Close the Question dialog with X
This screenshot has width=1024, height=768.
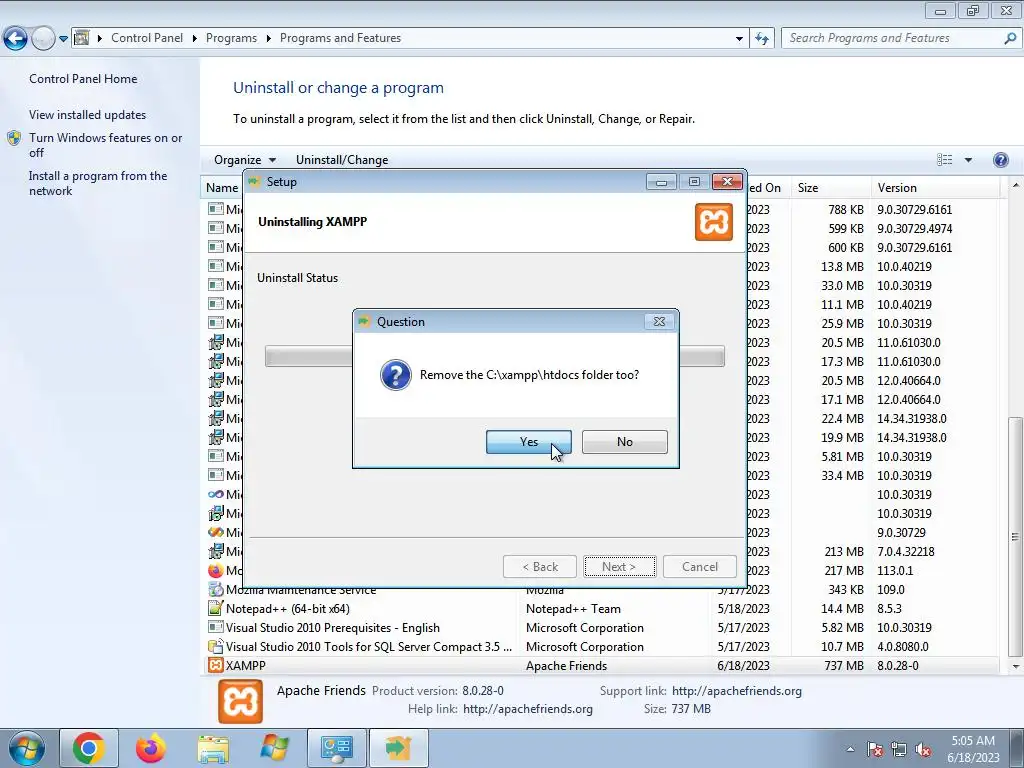pyautogui.click(x=659, y=321)
